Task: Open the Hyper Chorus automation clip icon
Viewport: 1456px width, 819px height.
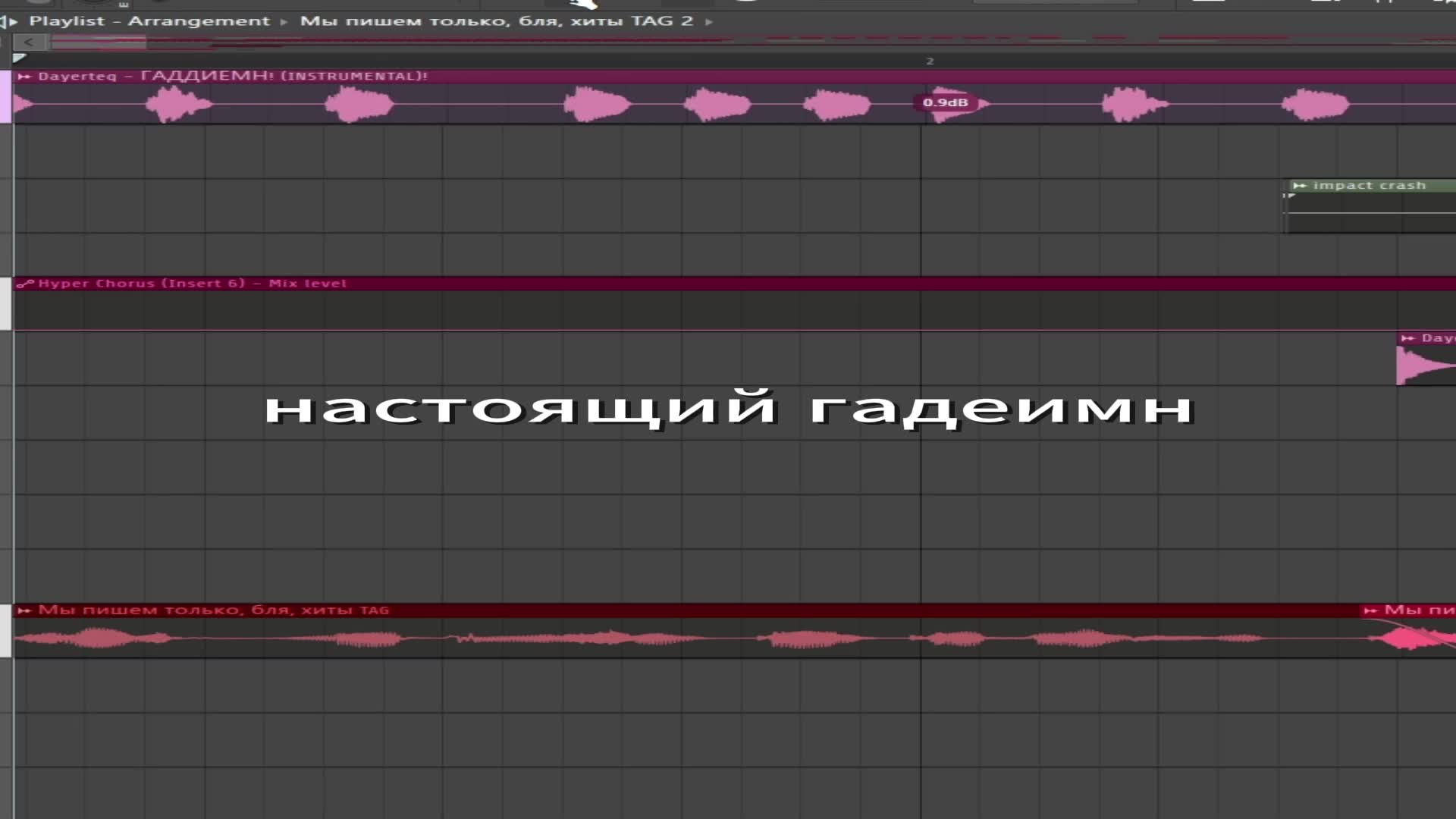Action: coord(25,284)
